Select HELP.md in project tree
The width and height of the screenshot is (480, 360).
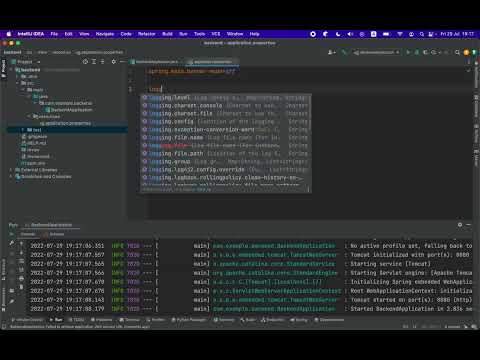tap(34, 143)
